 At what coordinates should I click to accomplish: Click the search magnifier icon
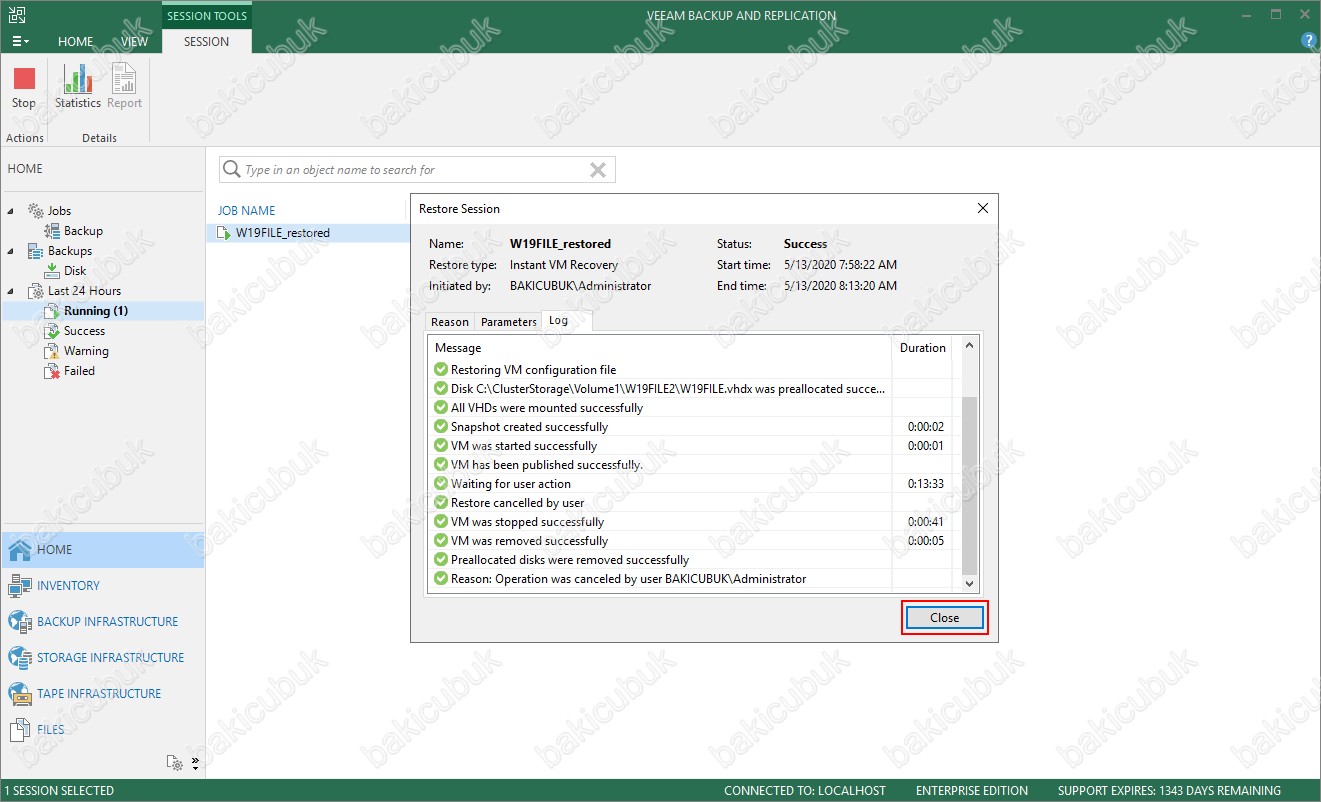pyautogui.click(x=231, y=170)
